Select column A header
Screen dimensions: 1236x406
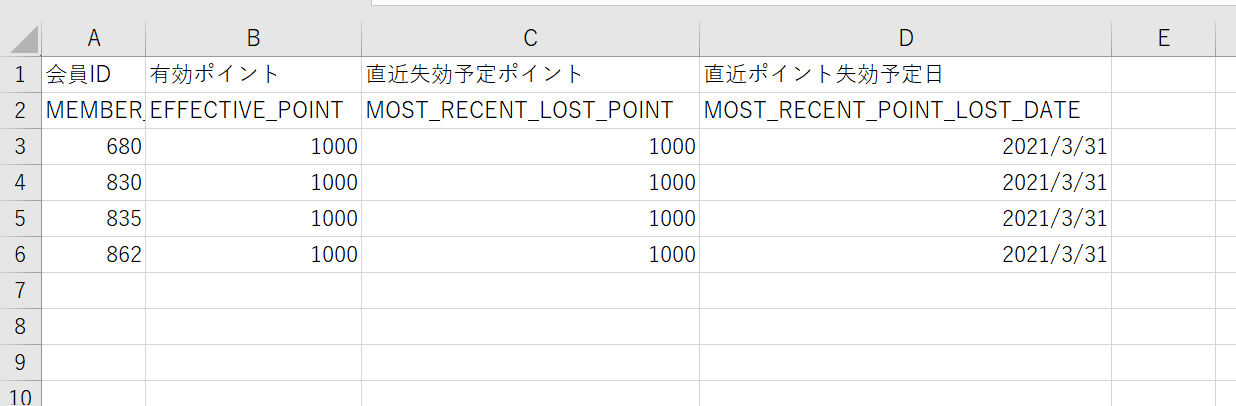[x=94, y=38]
